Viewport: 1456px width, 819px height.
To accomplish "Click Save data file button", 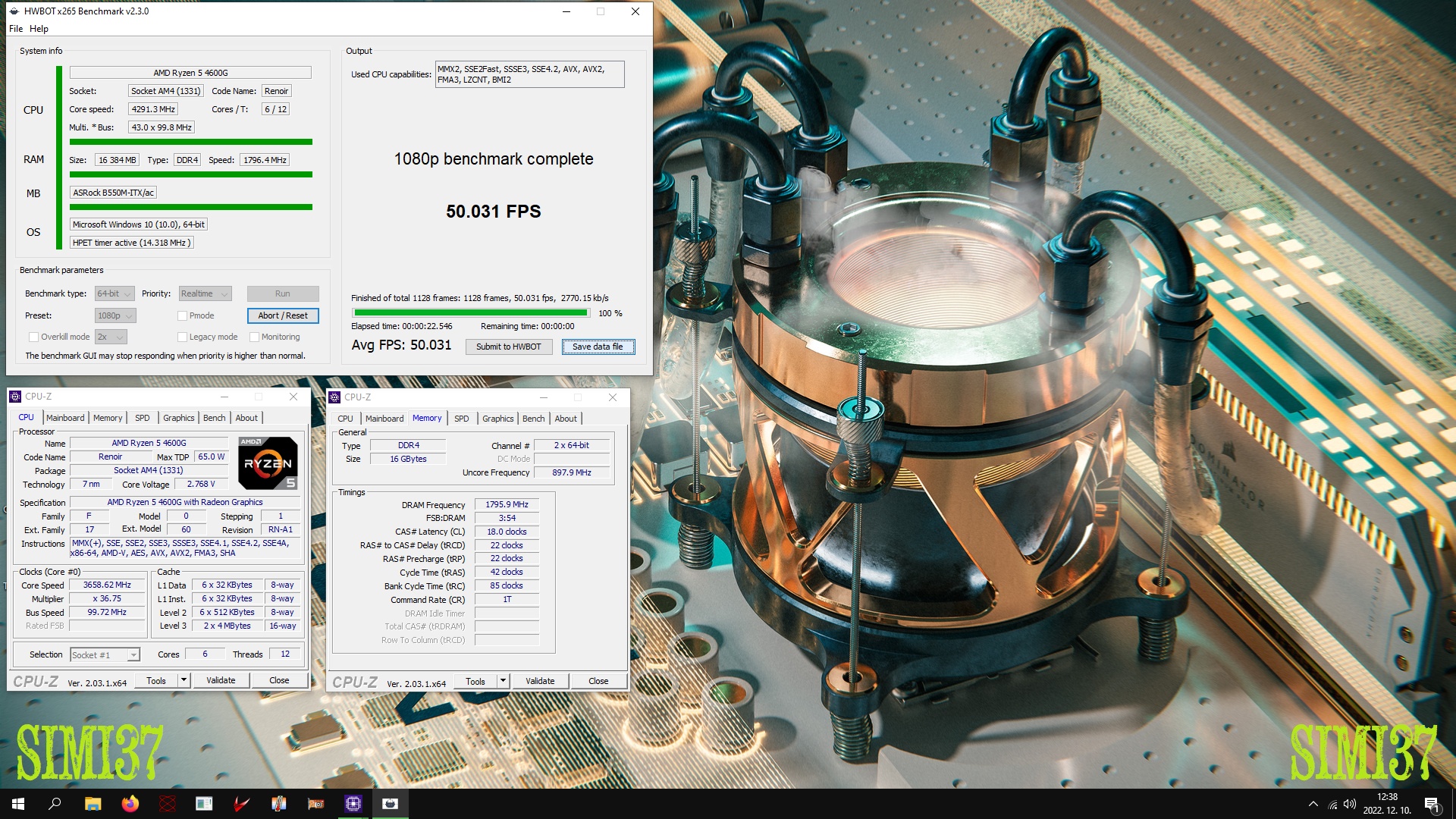I will coord(598,347).
